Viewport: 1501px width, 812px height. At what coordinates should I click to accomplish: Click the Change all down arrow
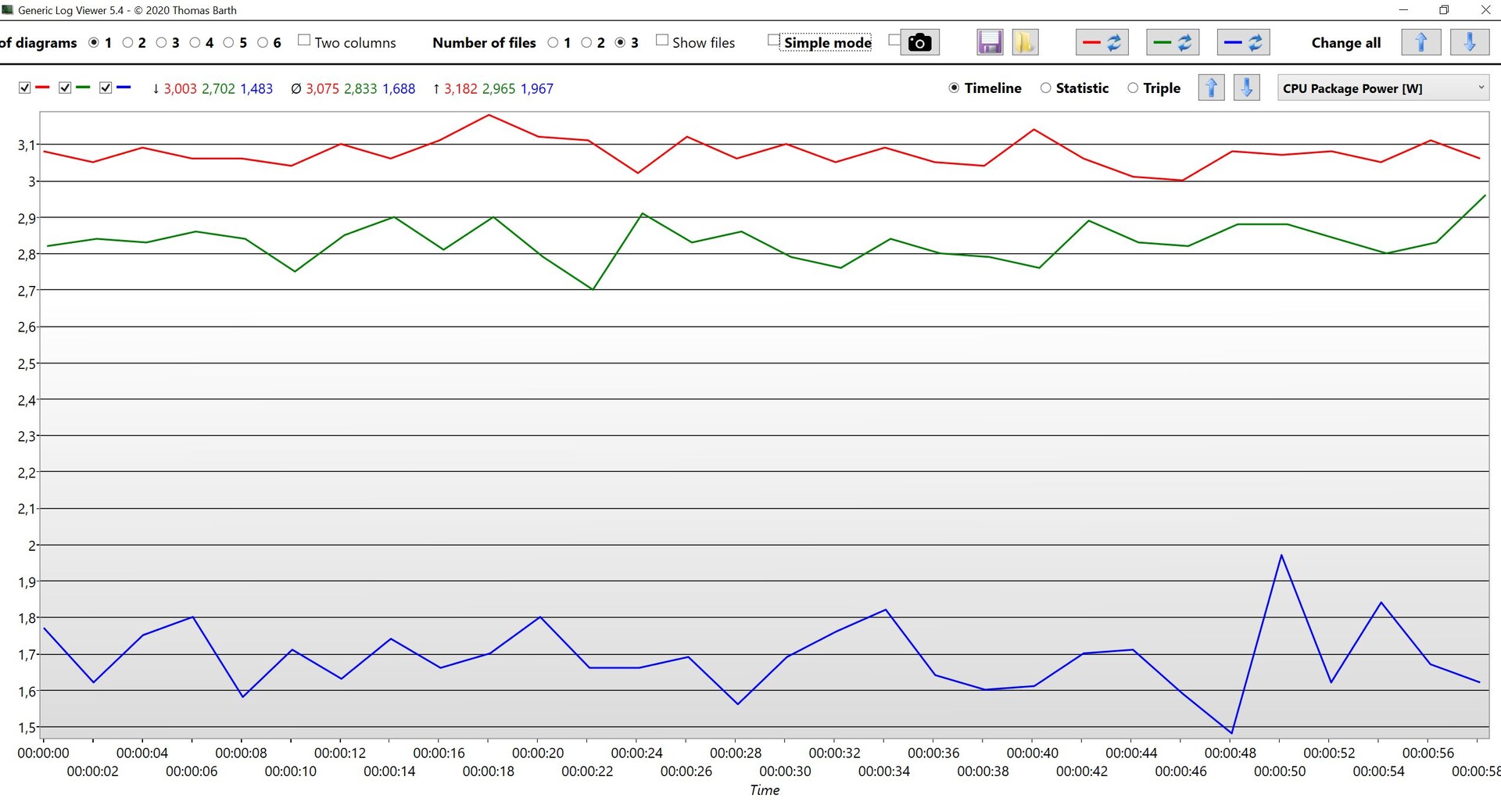coord(1469,42)
